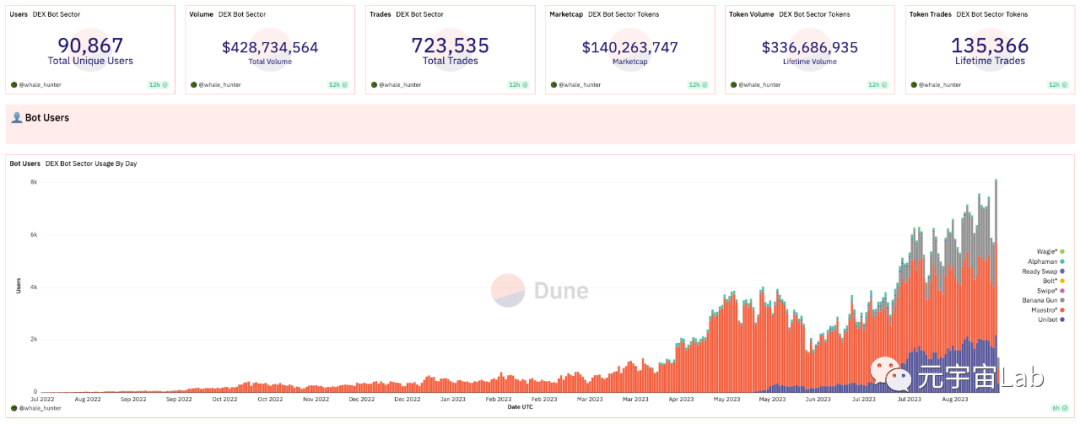Viewport: 1080px width, 424px height.
Task: Click the $336,686,935 lifetime volume value
Action: (810, 47)
